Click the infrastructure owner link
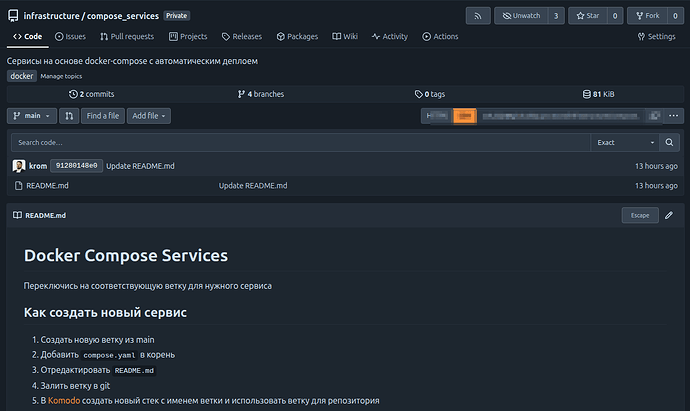 (51, 16)
